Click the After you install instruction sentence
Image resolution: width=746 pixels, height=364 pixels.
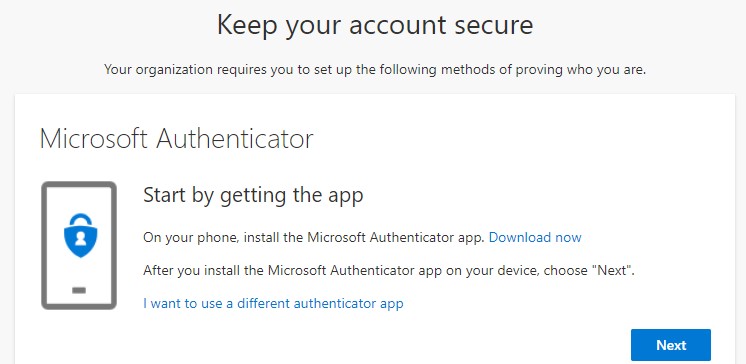click(x=389, y=271)
